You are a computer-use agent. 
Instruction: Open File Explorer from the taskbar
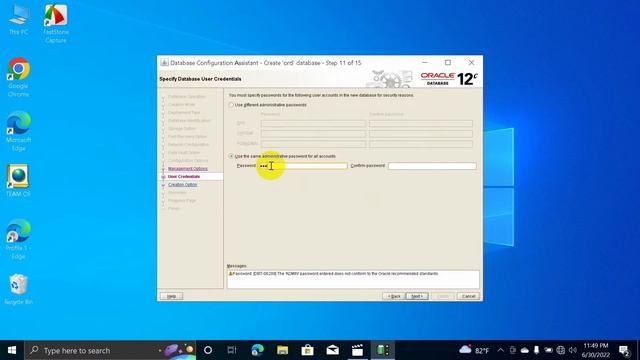[282, 350]
